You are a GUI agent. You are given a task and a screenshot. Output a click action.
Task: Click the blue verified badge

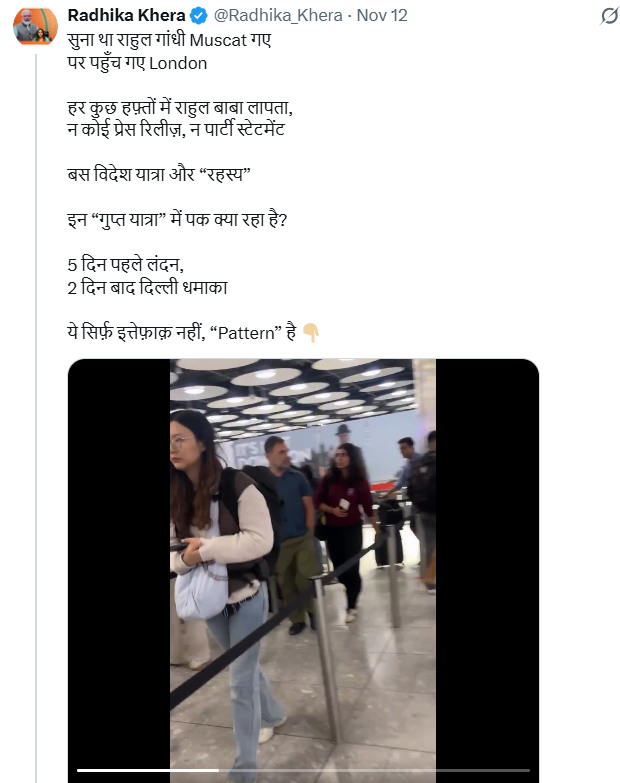(199, 16)
